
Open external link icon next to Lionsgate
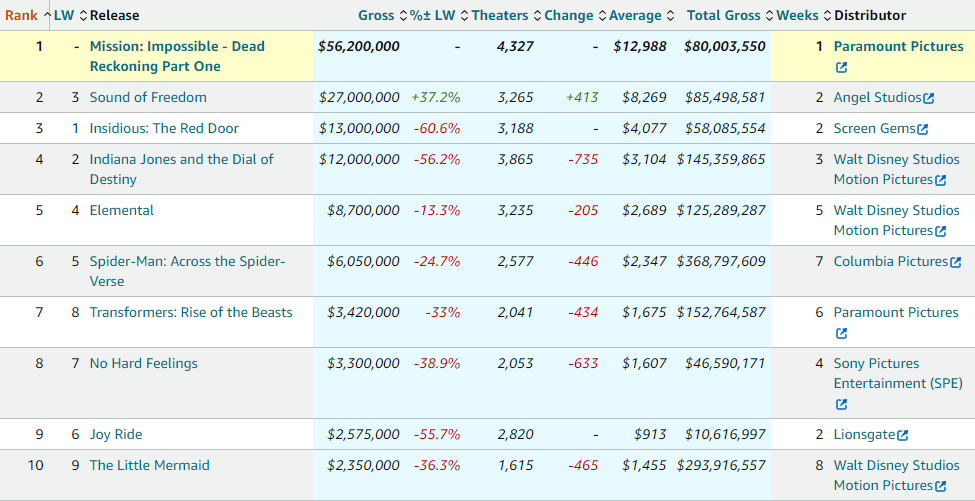pos(903,435)
